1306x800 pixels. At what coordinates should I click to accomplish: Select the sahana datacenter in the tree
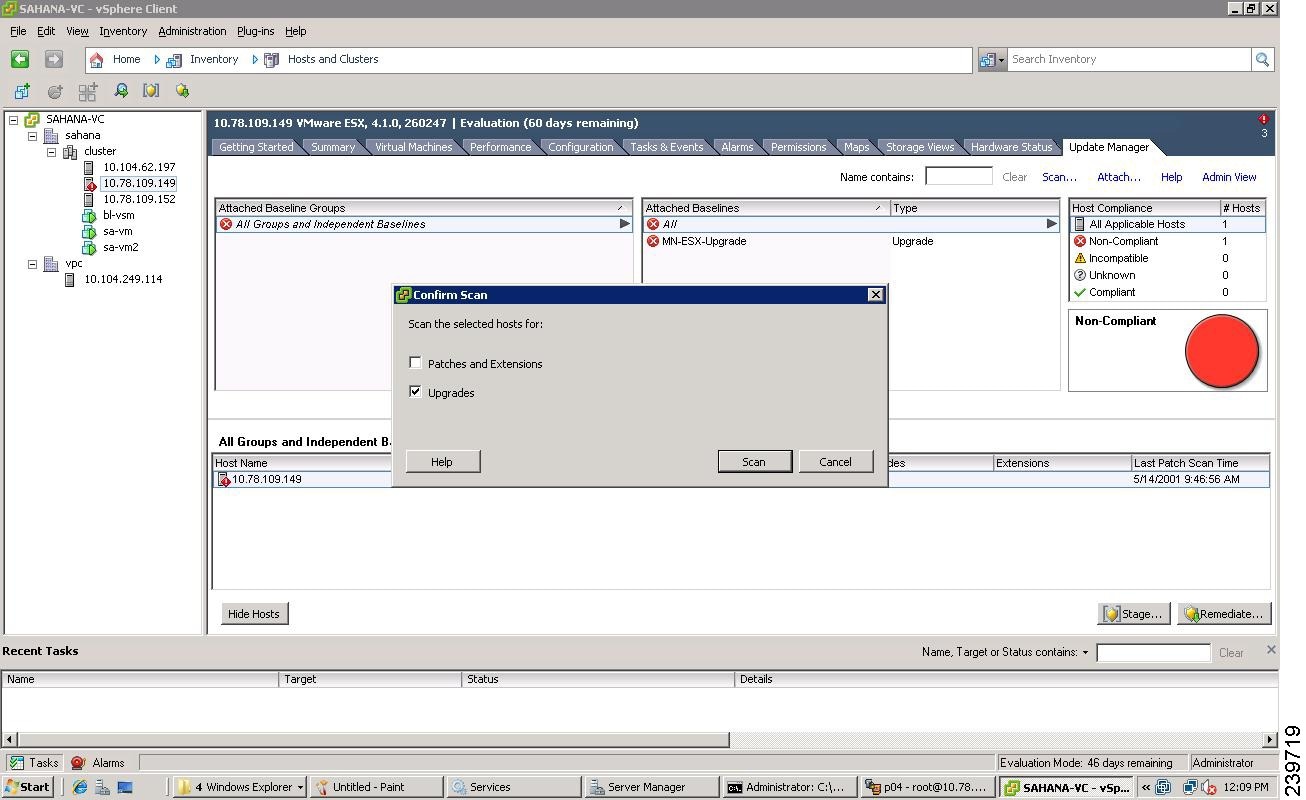pyautogui.click(x=83, y=135)
